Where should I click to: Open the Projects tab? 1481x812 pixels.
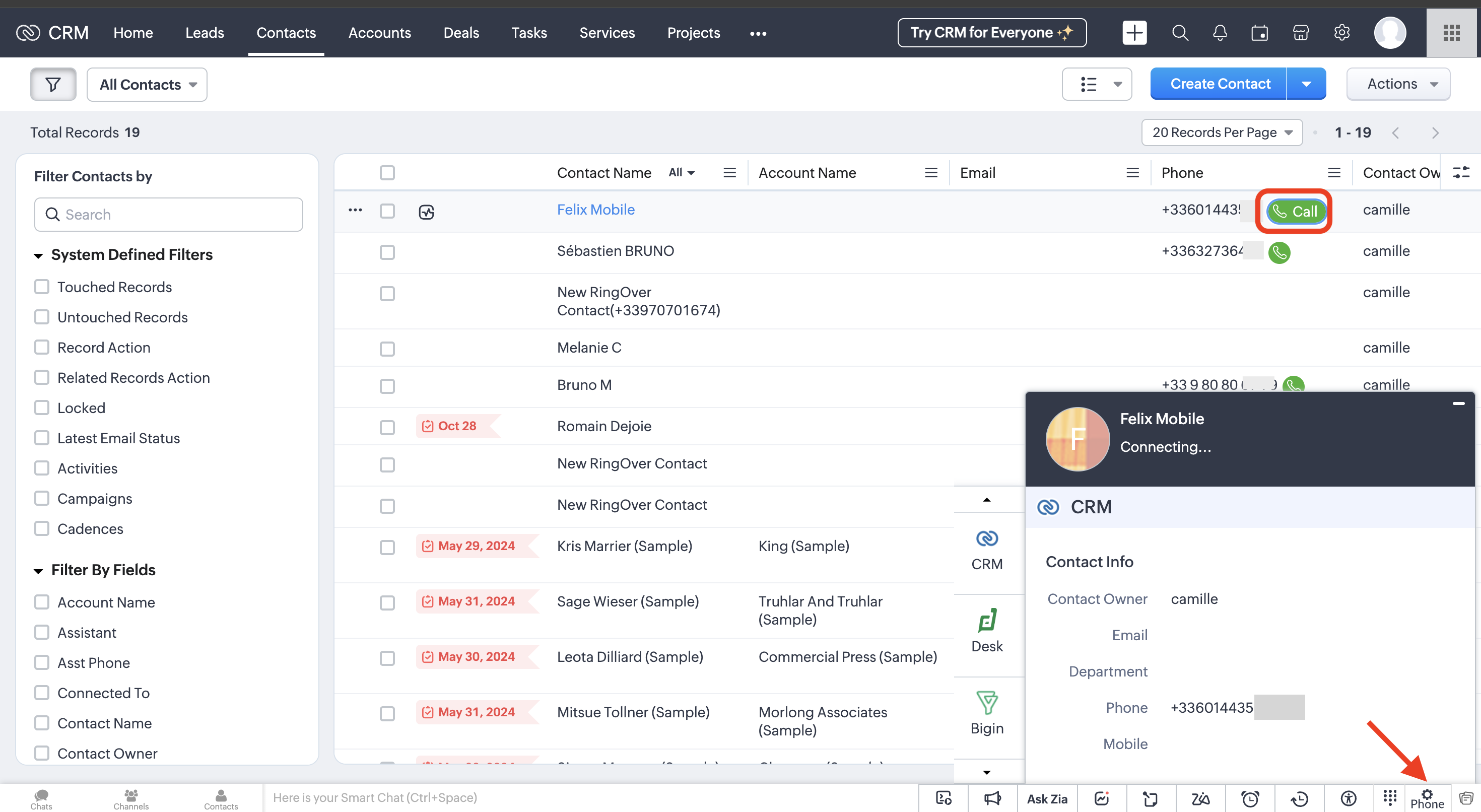pos(693,33)
